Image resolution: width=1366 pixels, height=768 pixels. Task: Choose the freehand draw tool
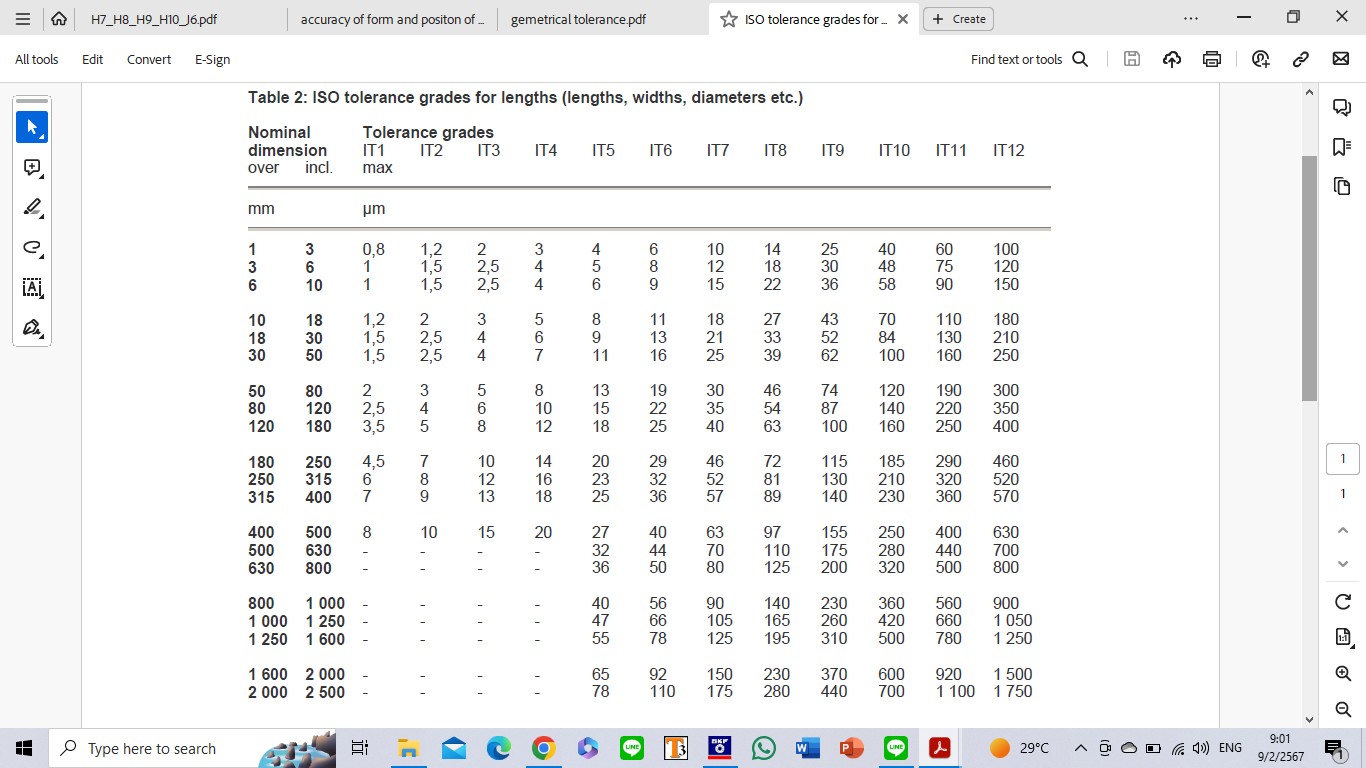(32, 248)
